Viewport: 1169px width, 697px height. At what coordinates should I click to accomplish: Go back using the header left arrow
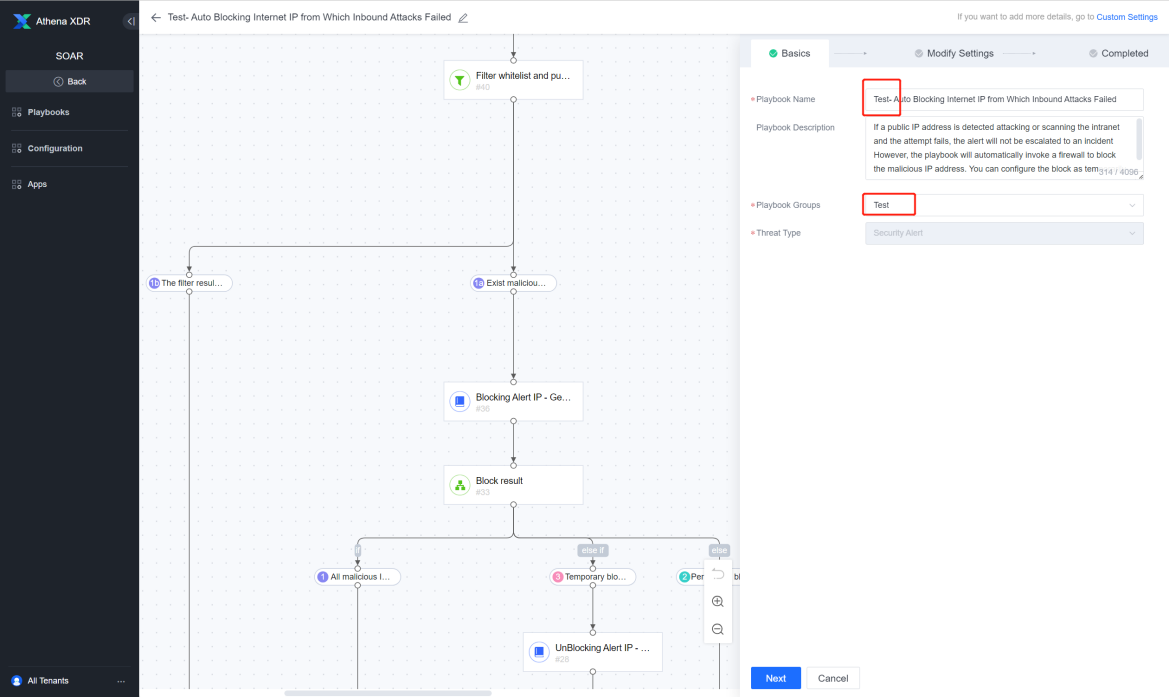click(156, 17)
